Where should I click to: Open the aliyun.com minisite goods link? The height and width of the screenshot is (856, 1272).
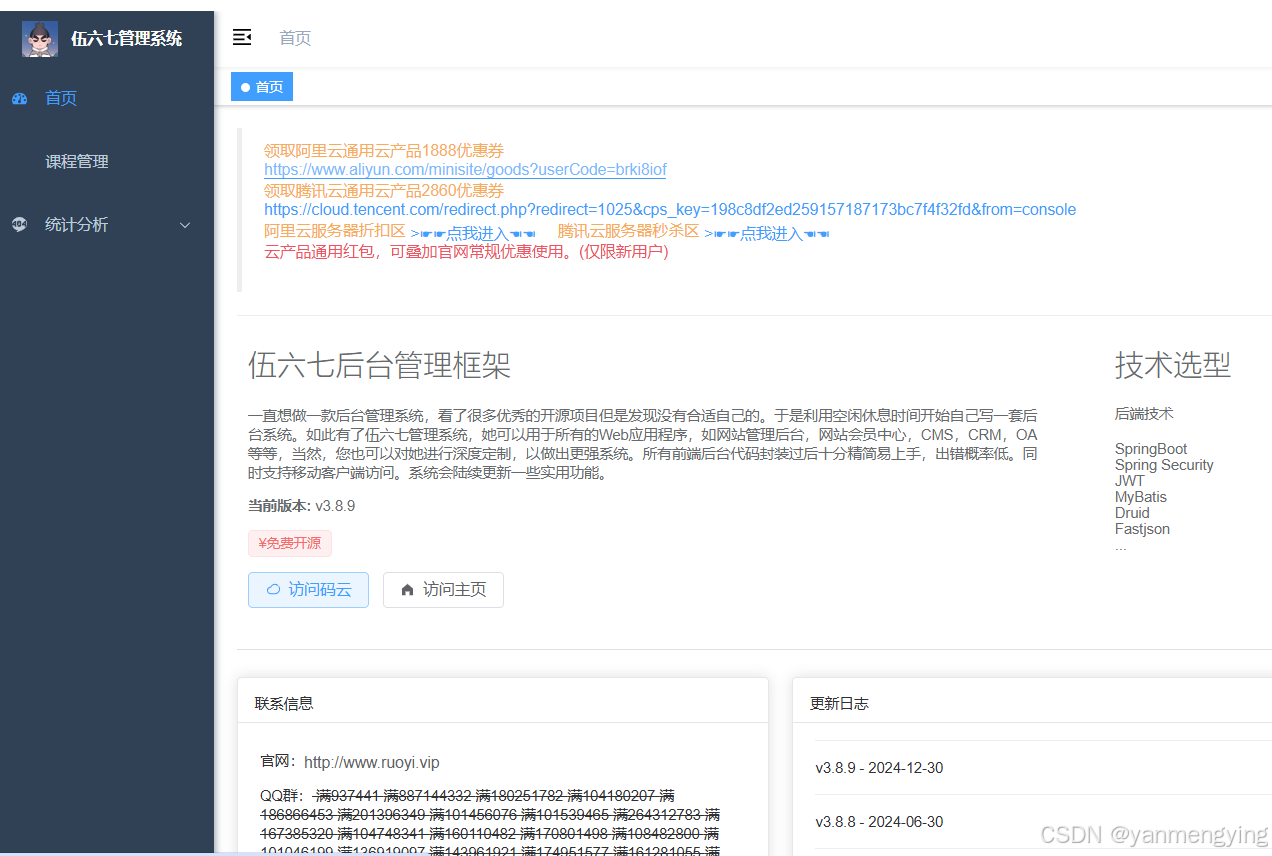465,170
